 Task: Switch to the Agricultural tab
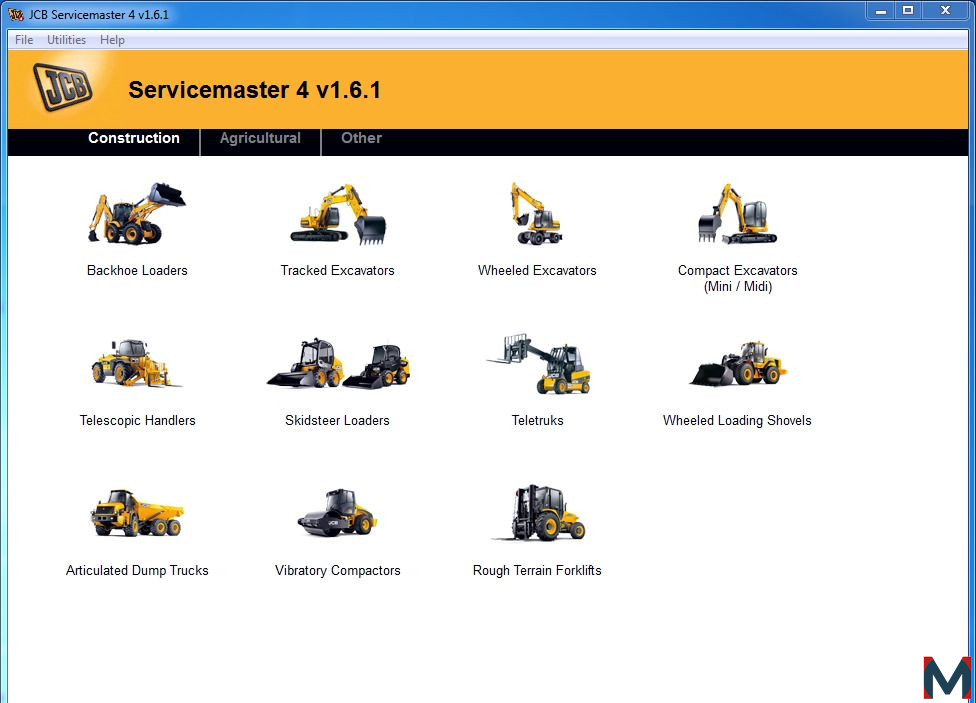click(260, 138)
